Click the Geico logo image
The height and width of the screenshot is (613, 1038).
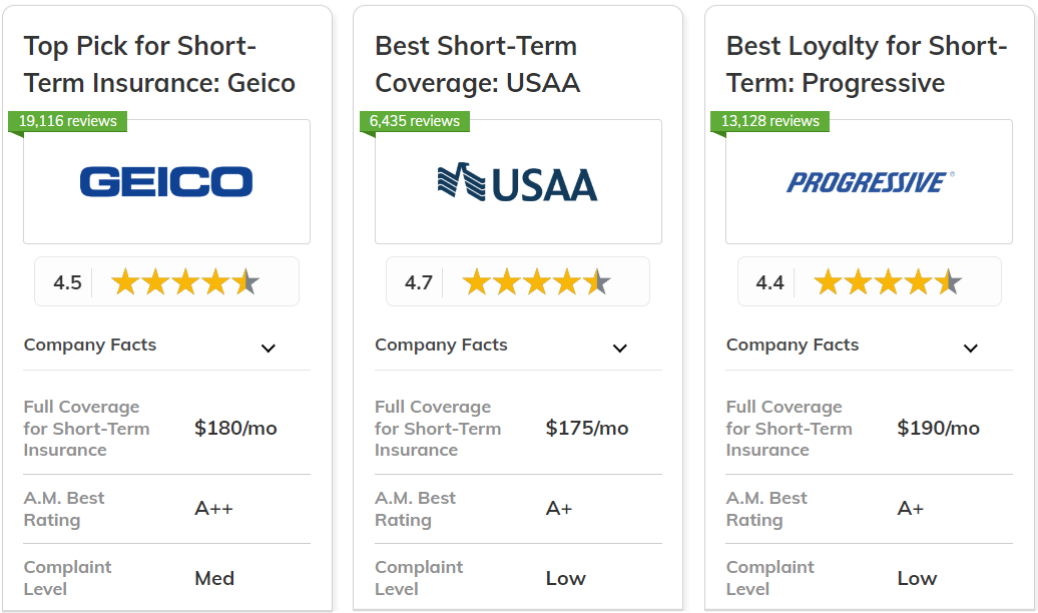coord(166,181)
